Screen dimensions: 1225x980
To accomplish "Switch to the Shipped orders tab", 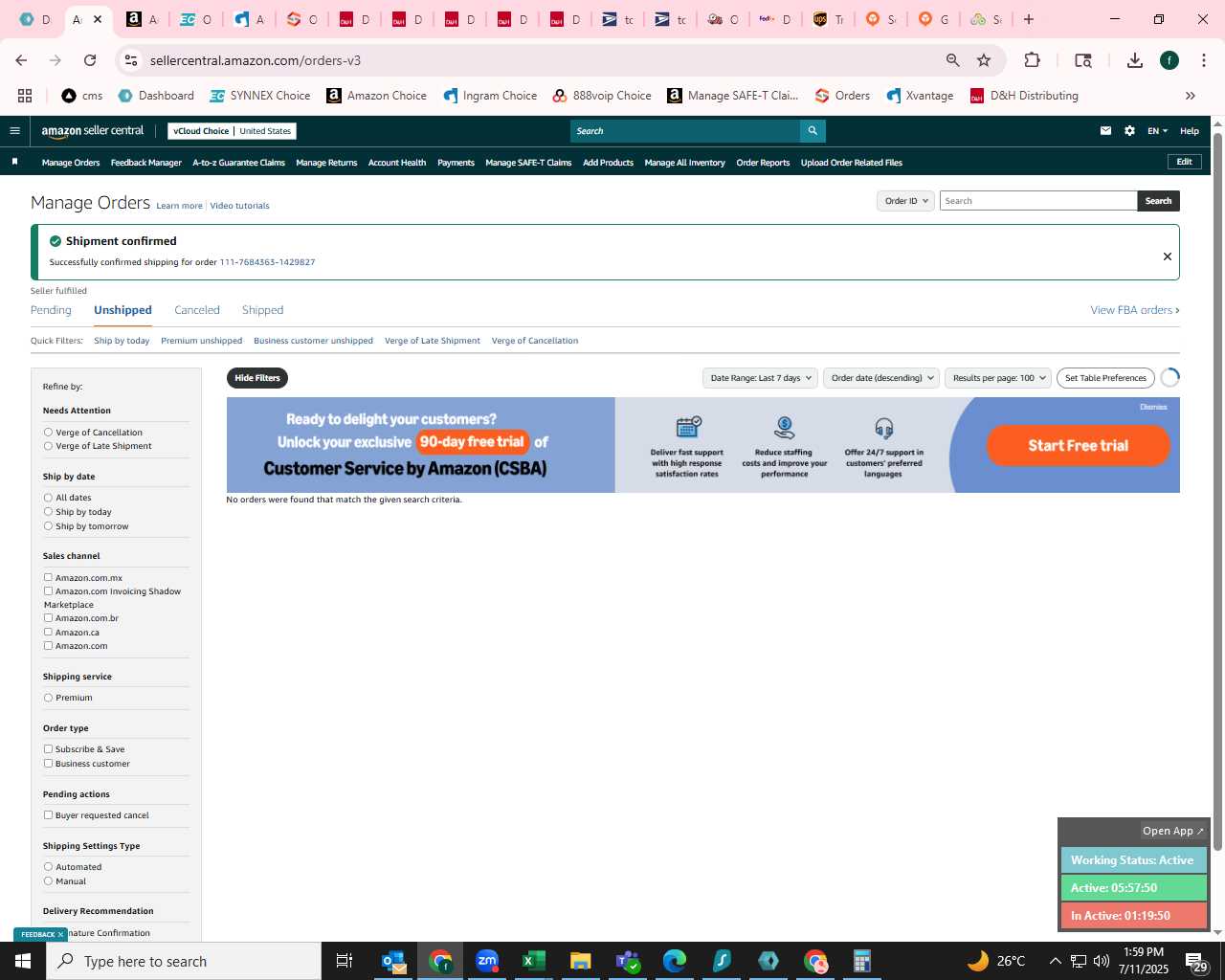I will pyautogui.click(x=262, y=310).
